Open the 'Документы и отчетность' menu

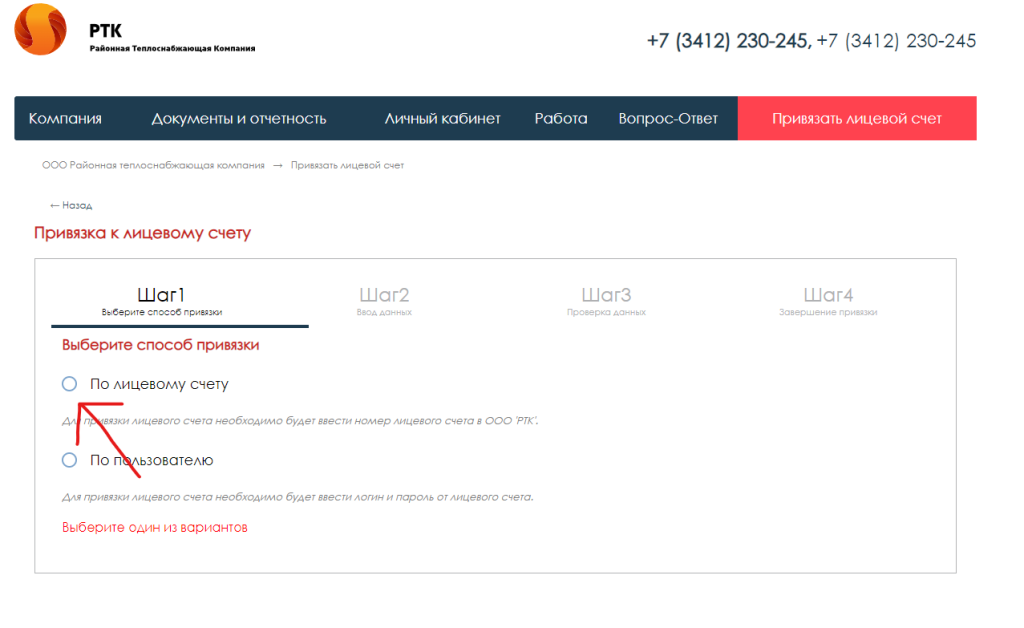(239, 119)
